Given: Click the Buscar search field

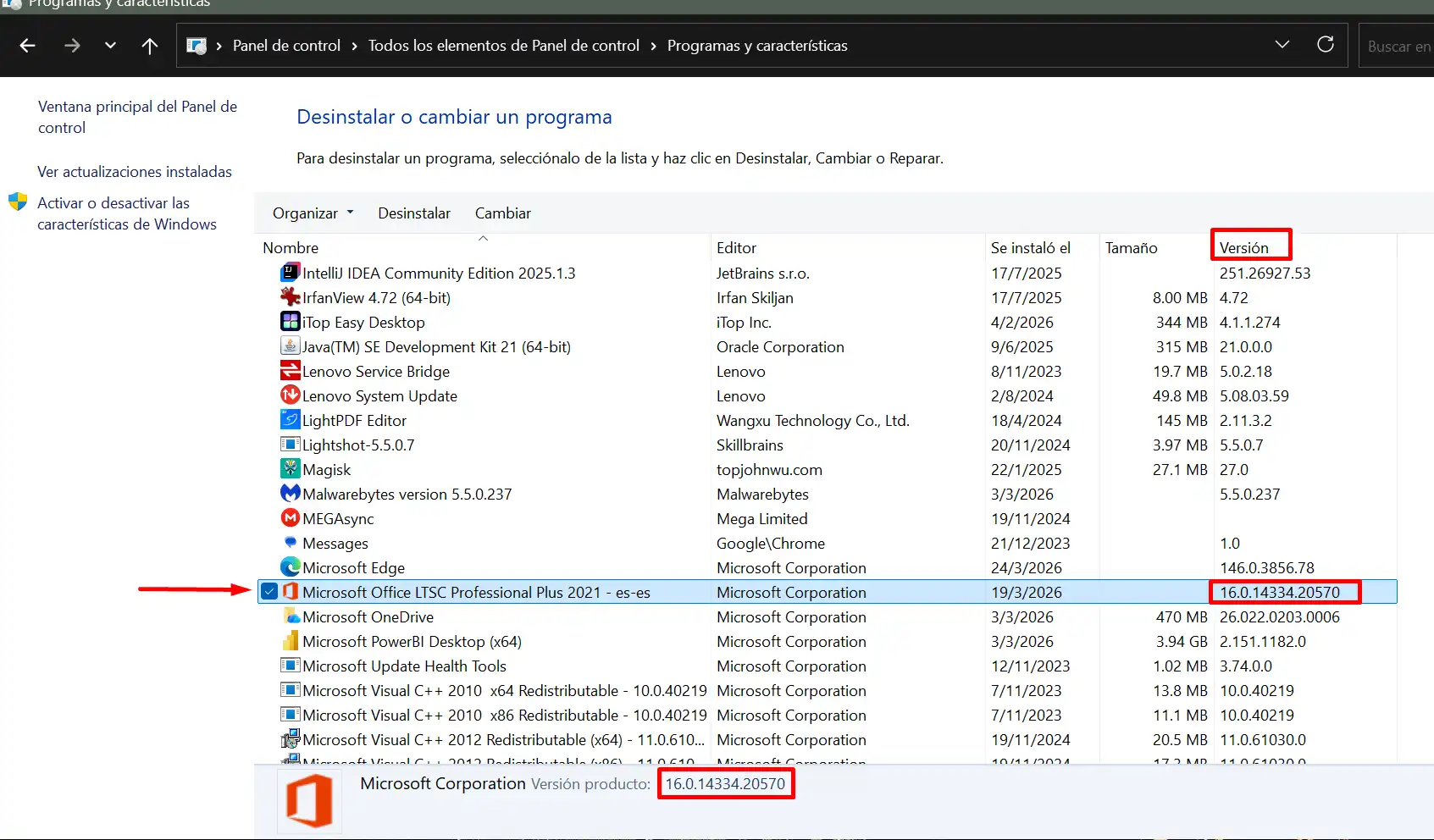Looking at the screenshot, I should tap(1397, 47).
